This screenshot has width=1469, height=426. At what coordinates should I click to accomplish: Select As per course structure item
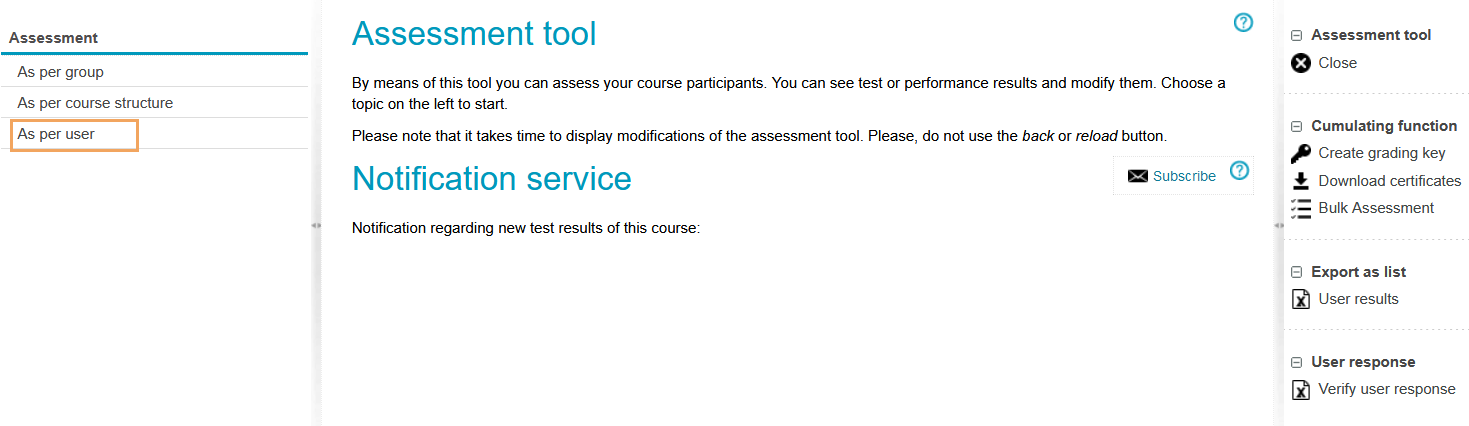95,103
